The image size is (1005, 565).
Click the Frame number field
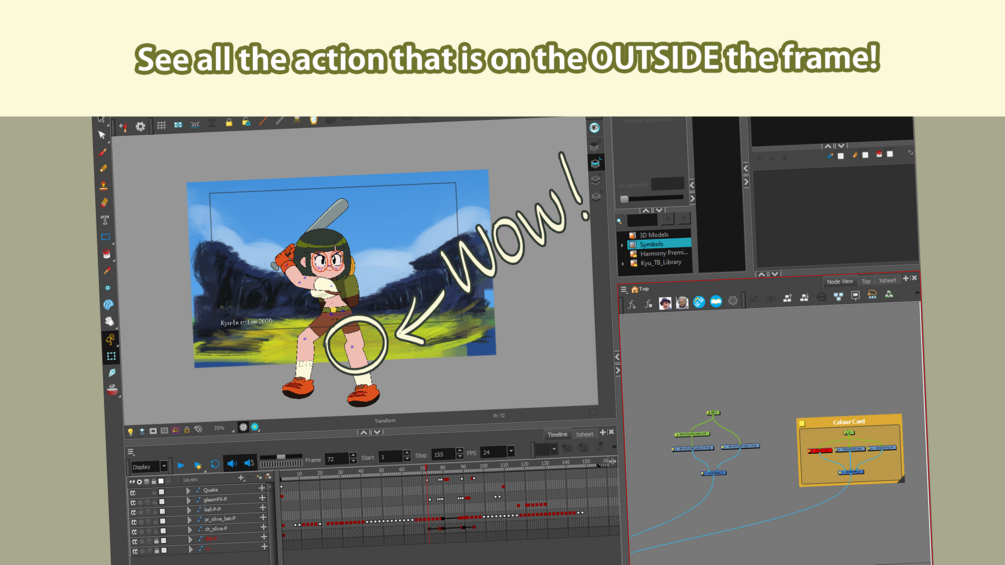click(x=336, y=459)
